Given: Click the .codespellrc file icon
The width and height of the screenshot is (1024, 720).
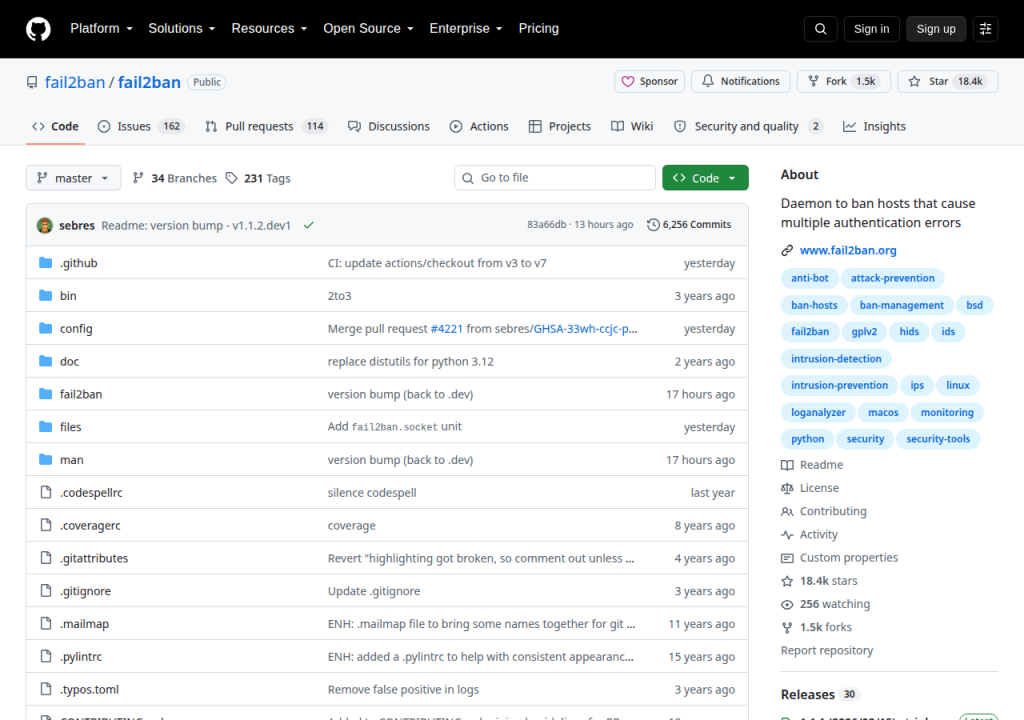Looking at the screenshot, I should coord(46,492).
